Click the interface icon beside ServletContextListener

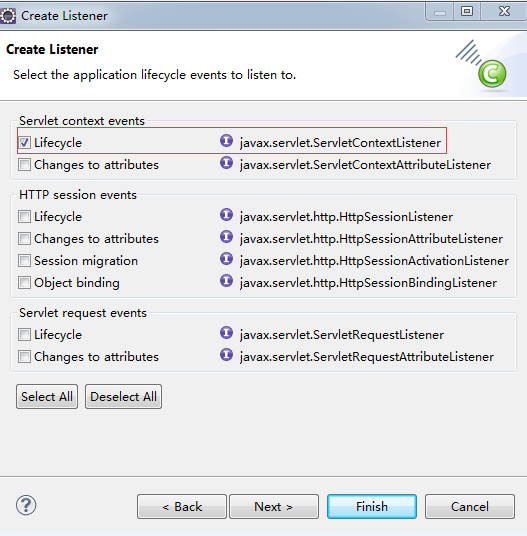226,141
